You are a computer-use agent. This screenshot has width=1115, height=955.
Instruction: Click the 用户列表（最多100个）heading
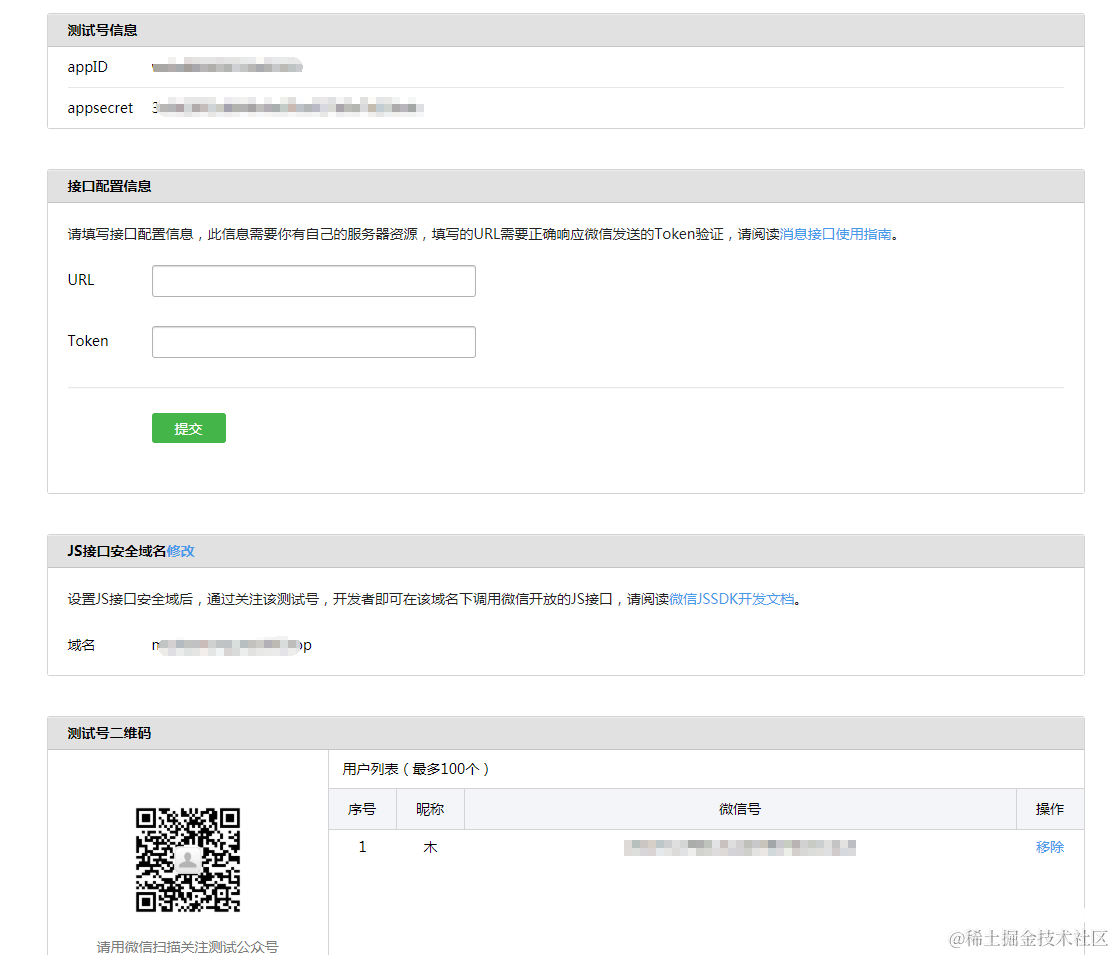coord(416,769)
